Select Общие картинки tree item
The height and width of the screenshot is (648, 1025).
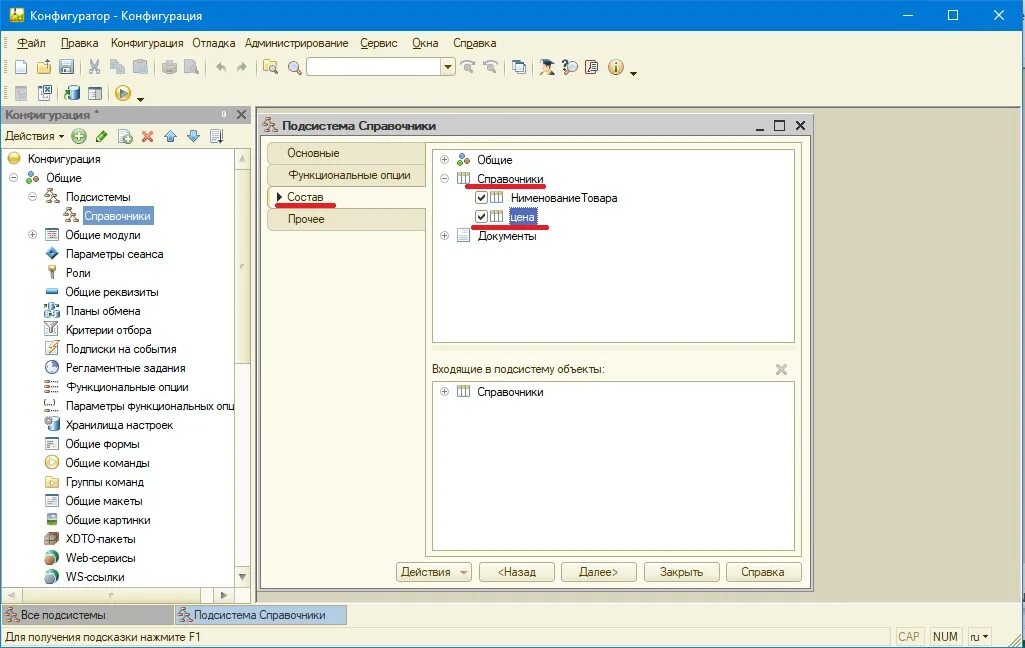point(108,520)
